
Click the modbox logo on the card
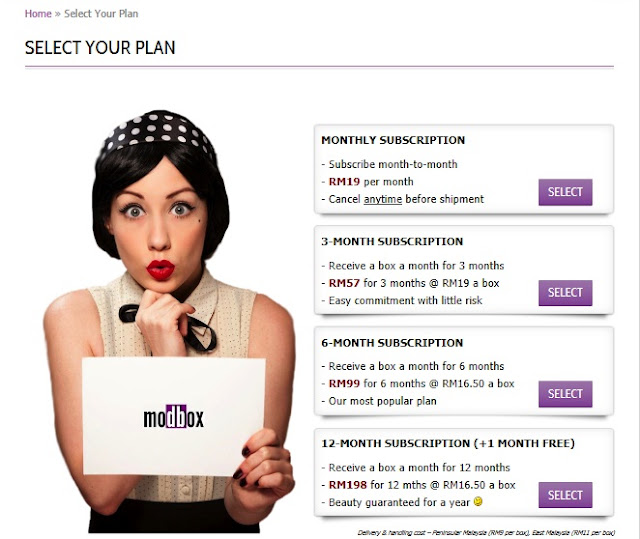click(x=173, y=417)
